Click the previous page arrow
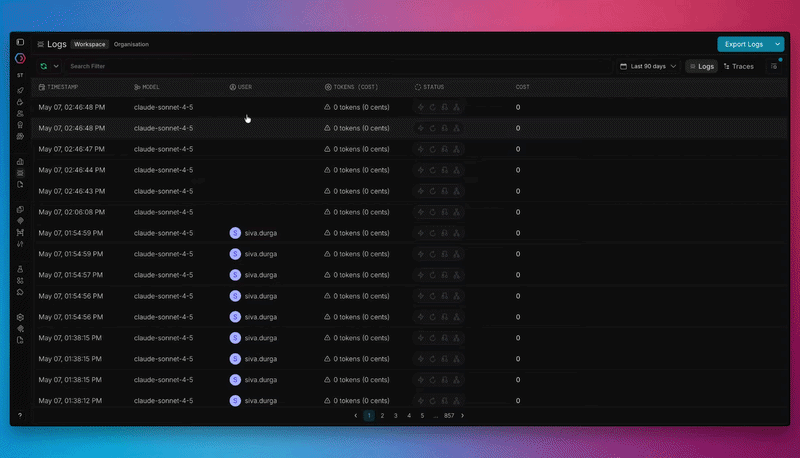The width and height of the screenshot is (800, 458). (x=356, y=416)
